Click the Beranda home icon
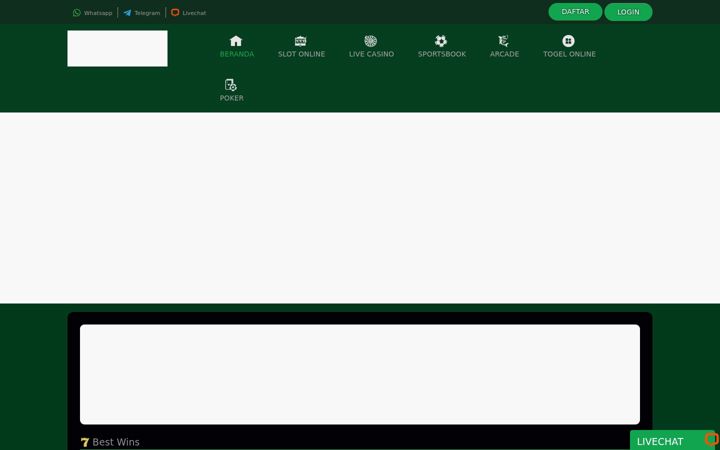Viewport: 720px width, 450px height. point(236,41)
